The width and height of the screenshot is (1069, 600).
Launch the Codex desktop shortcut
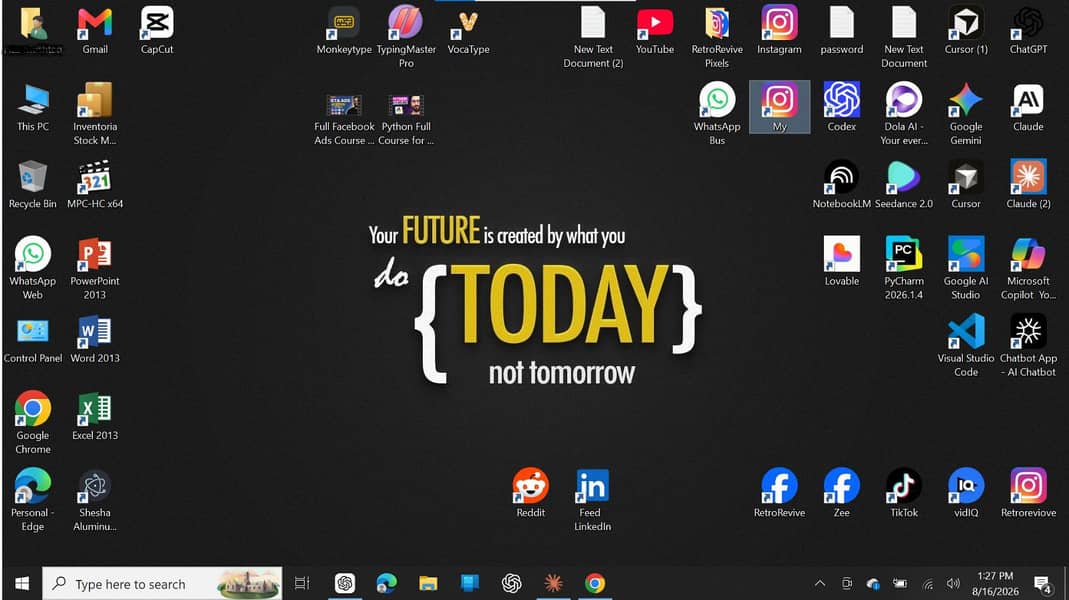(x=841, y=108)
